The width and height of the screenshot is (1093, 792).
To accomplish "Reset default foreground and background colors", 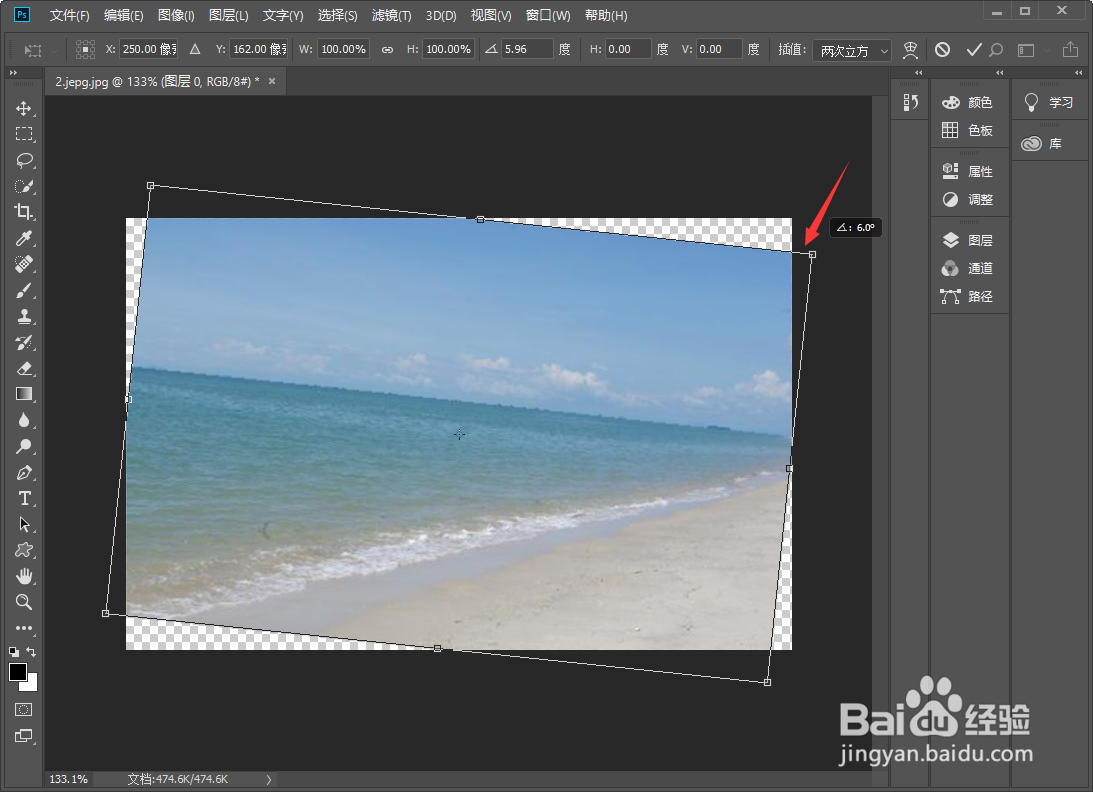I will point(14,653).
